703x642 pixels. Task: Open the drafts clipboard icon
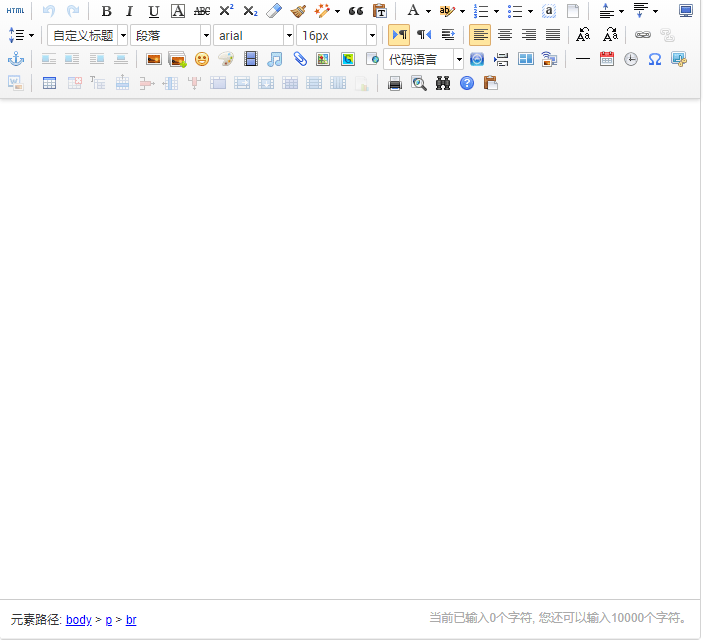point(491,83)
